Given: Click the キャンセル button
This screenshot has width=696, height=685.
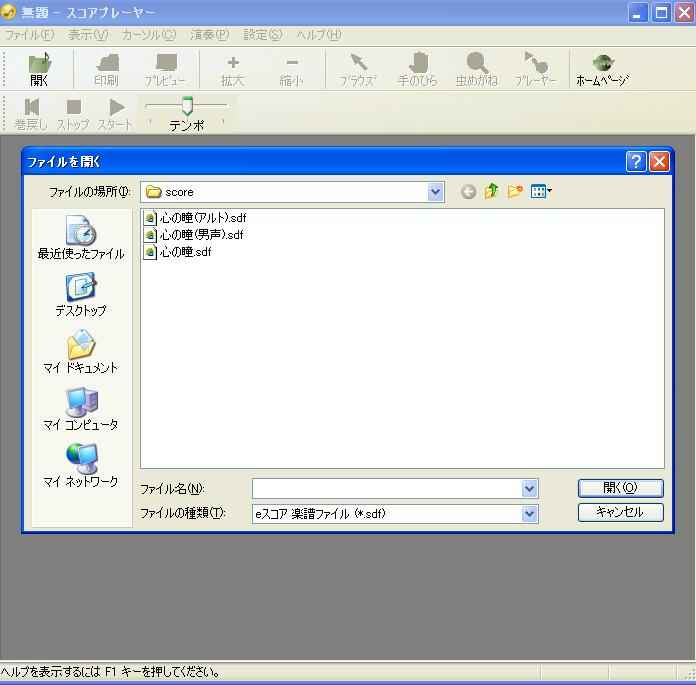Looking at the screenshot, I should click(620, 512).
